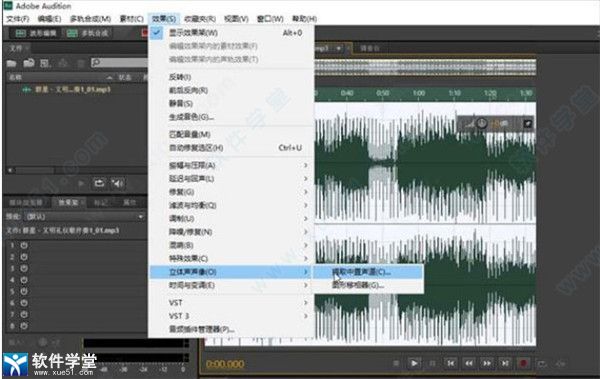Click the files panel preview play icon
Screen dimensions: 600x379
pyautogui.click(x=81, y=184)
